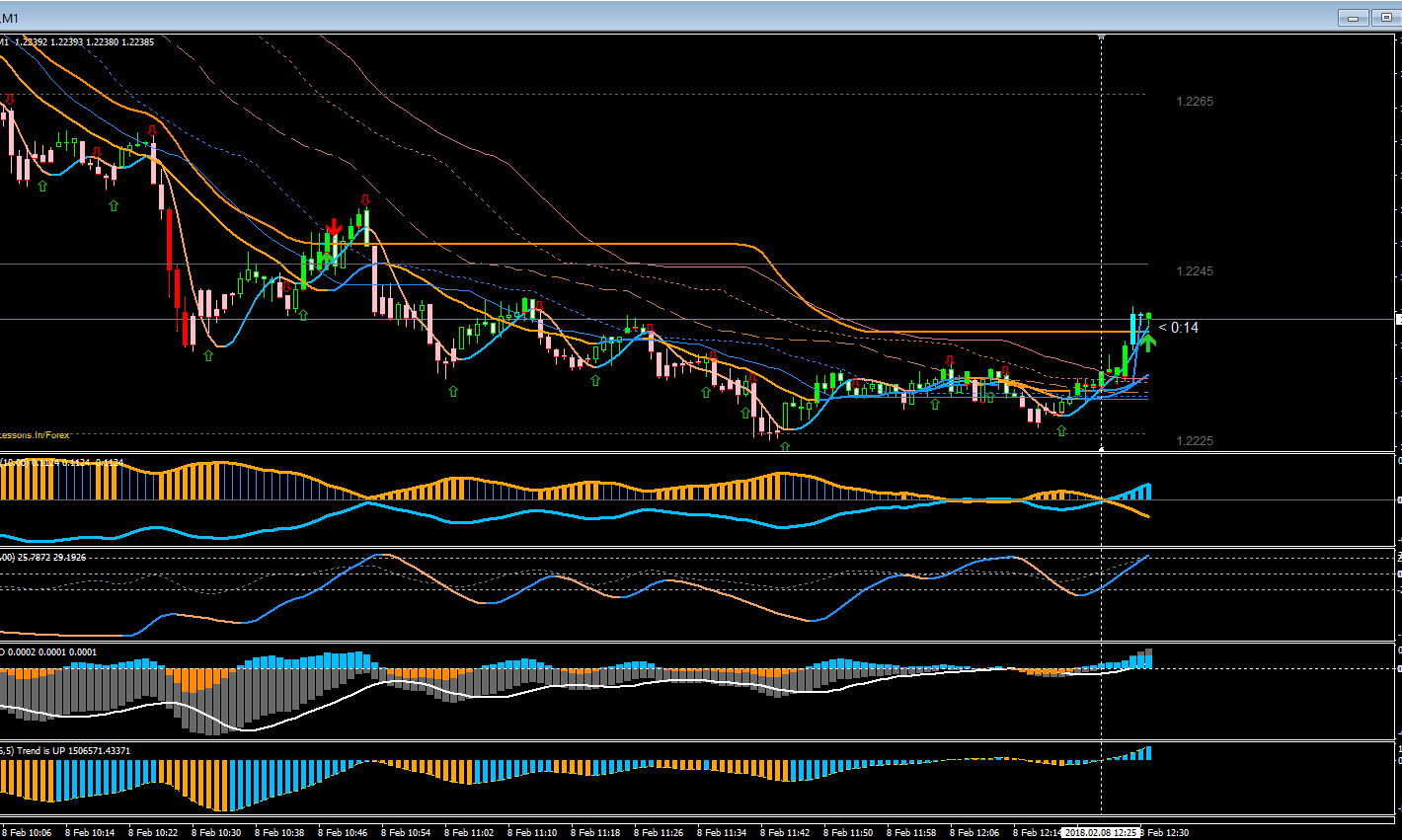Click the 1.2245 price level label
This screenshot has width=1402, height=840.
[x=1195, y=271]
